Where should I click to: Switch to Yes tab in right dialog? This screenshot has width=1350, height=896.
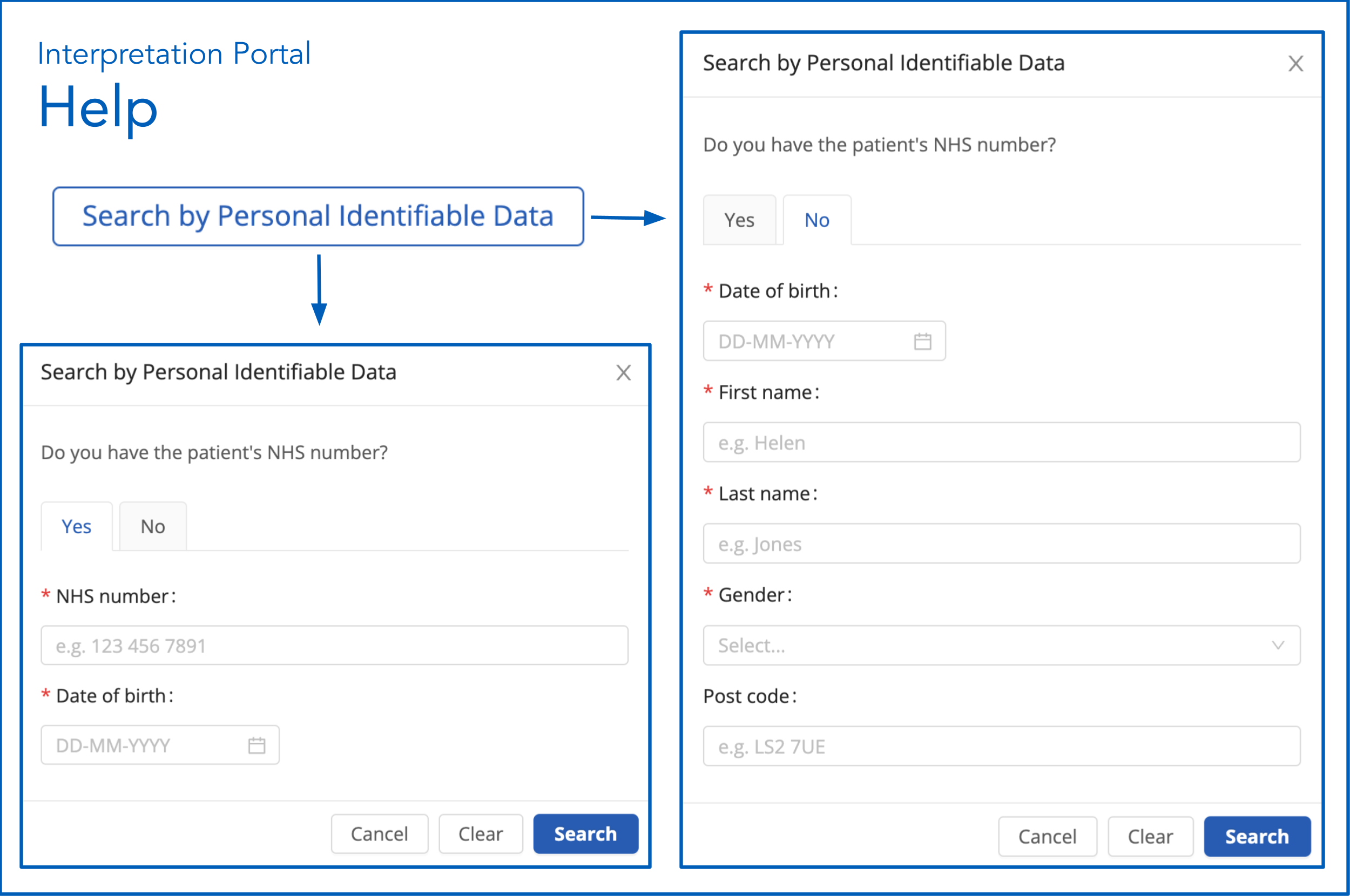(x=739, y=220)
